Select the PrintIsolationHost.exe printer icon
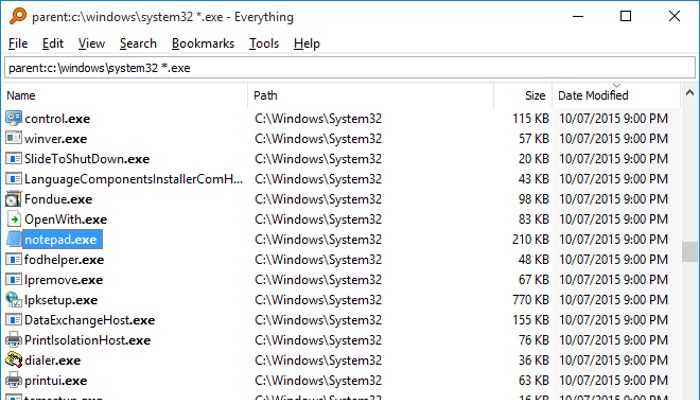 coord(13,340)
